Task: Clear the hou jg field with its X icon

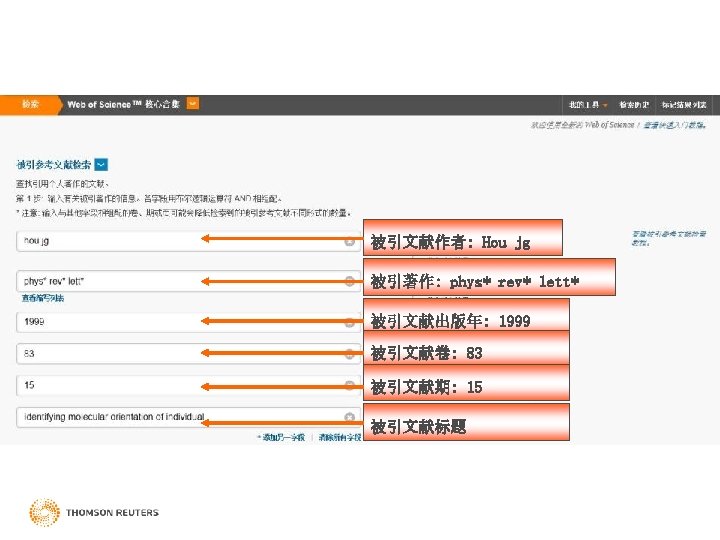Action: click(349, 242)
